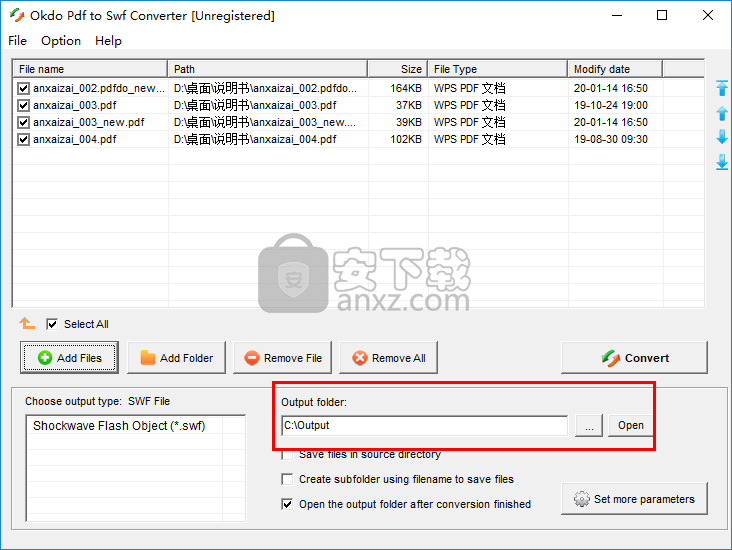The height and width of the screenshot is (550, 732).
Task: Close the converter window
Action: tap(708, 15)
